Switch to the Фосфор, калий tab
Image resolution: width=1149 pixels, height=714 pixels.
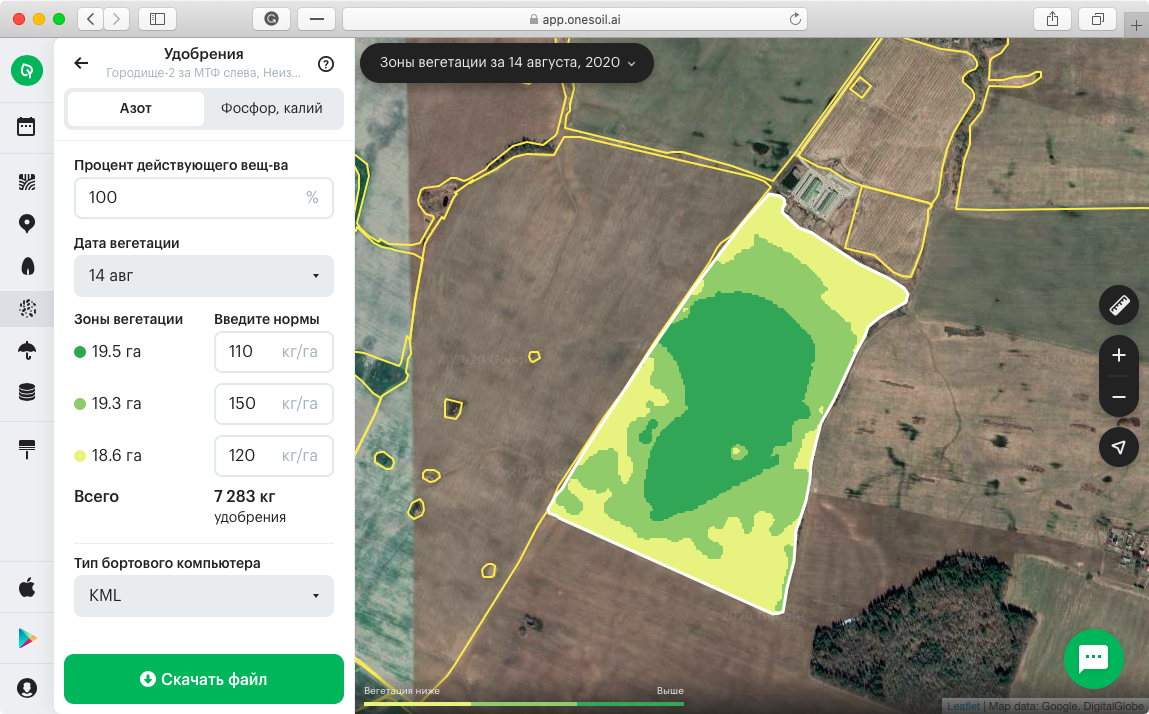click(272, 108)
